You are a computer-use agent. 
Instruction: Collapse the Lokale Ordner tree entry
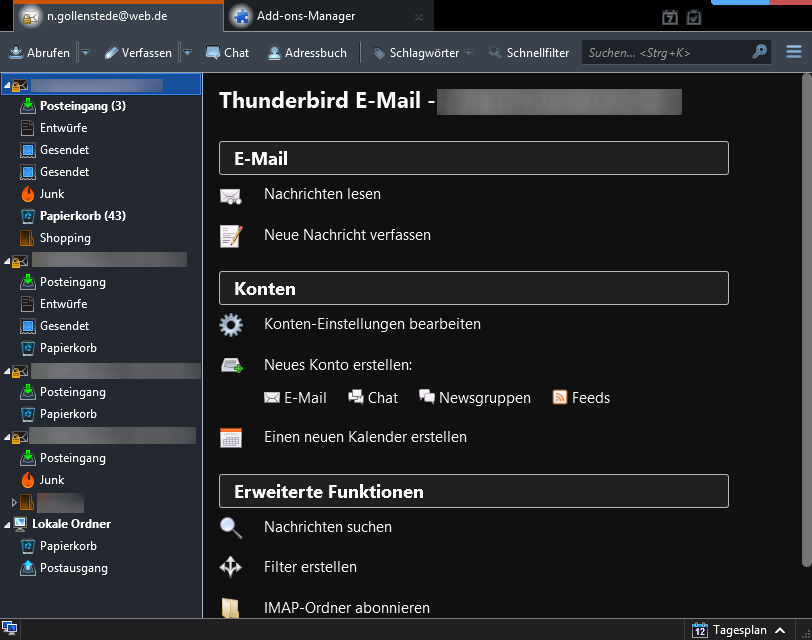[x=8, y=523]
